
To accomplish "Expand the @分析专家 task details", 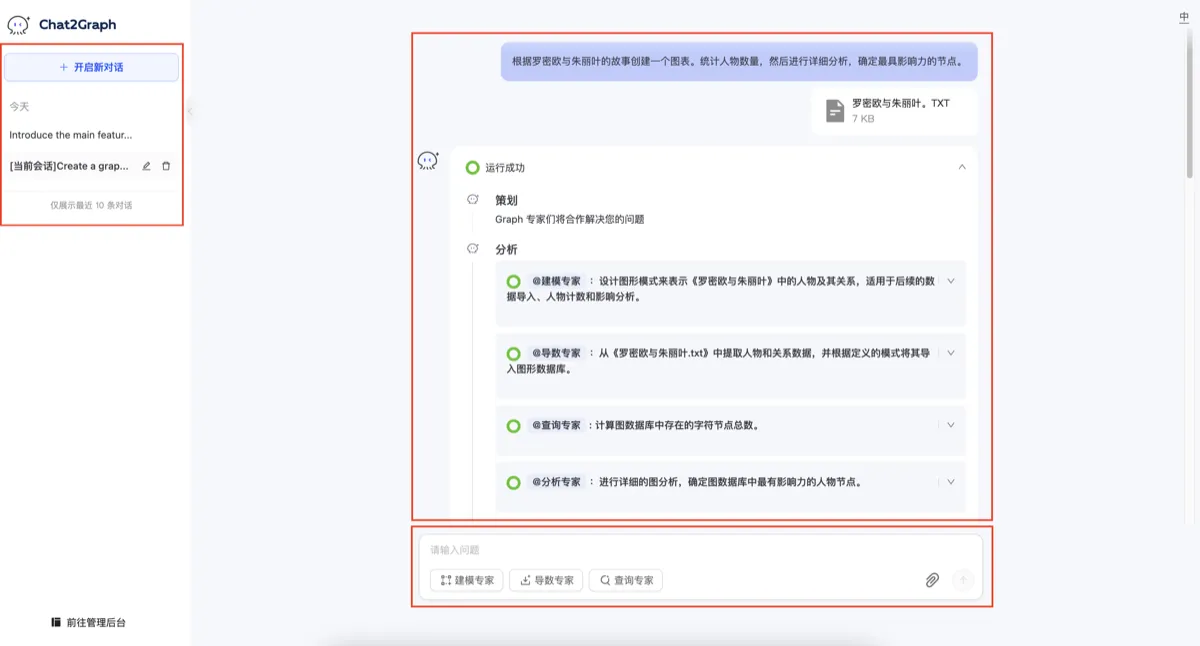I will [951, 481].
